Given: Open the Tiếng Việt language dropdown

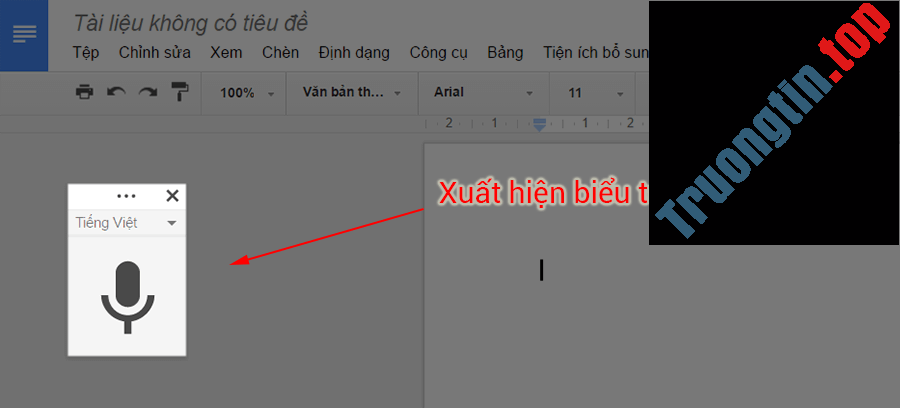Looking at the screenshot, I should 126,223.
